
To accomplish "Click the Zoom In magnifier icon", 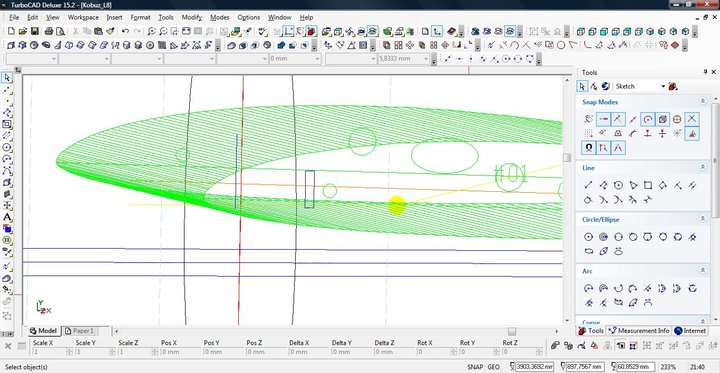I will coord(151,31).
